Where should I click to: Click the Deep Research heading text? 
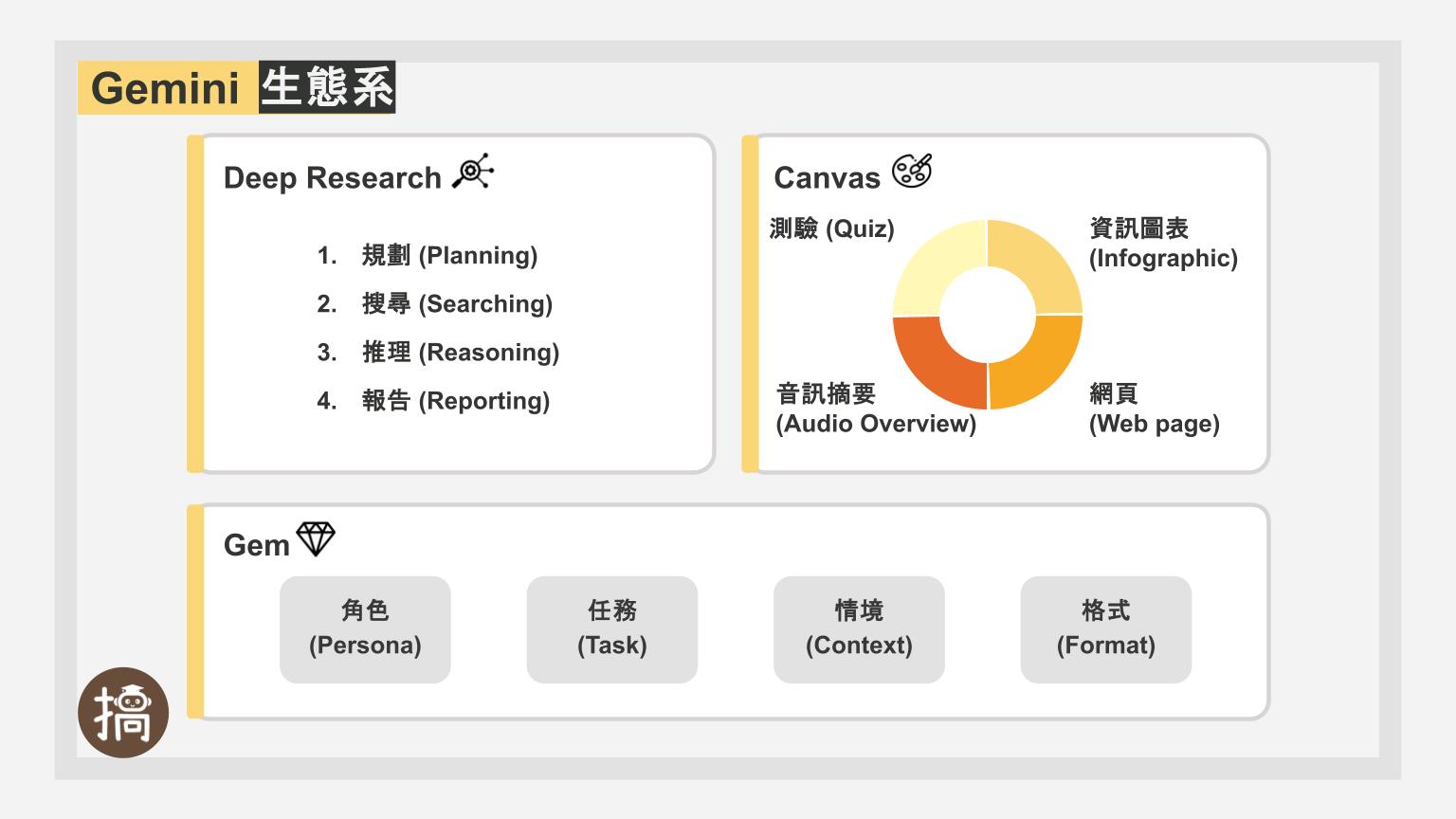click(x=333, y=178)
